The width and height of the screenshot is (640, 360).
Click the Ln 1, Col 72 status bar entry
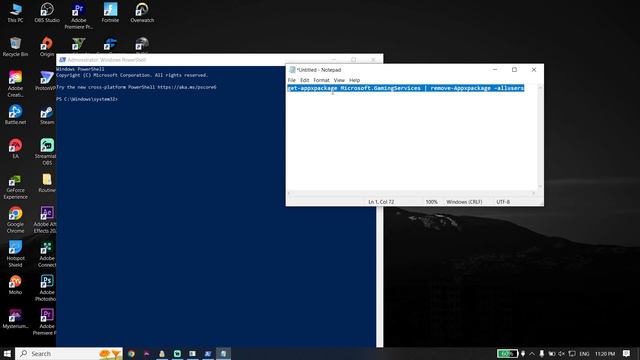[x=381, y=202]
